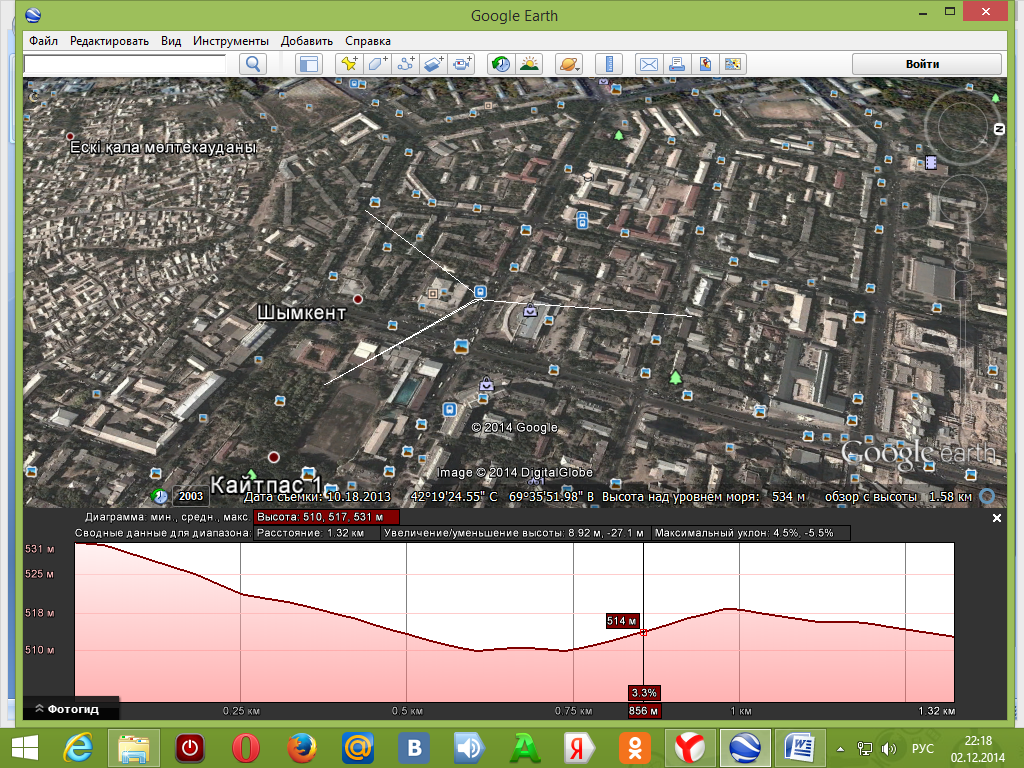
Task: Click the Email envelope icon
Action: [x=648, y=64]
